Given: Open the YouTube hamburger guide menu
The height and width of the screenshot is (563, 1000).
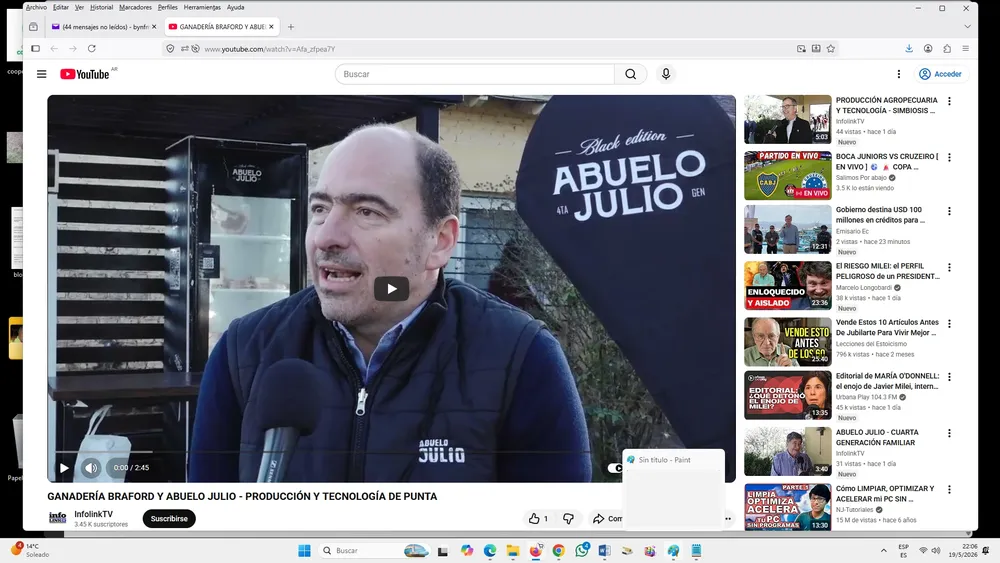Looking at the screenshot, I should click(41, 74).
